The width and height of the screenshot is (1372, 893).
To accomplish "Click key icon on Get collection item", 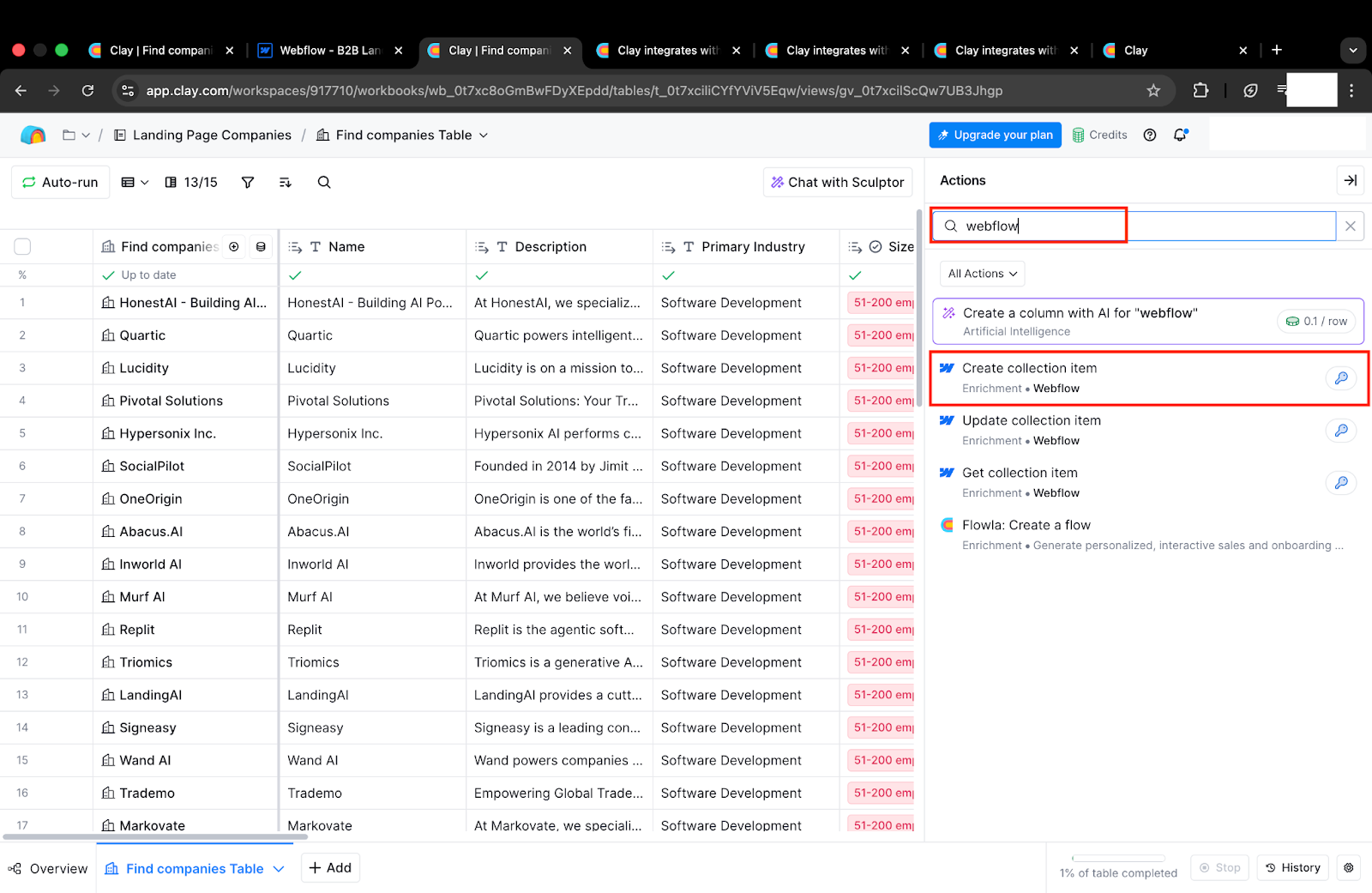I will click(x=1341, y=483).
